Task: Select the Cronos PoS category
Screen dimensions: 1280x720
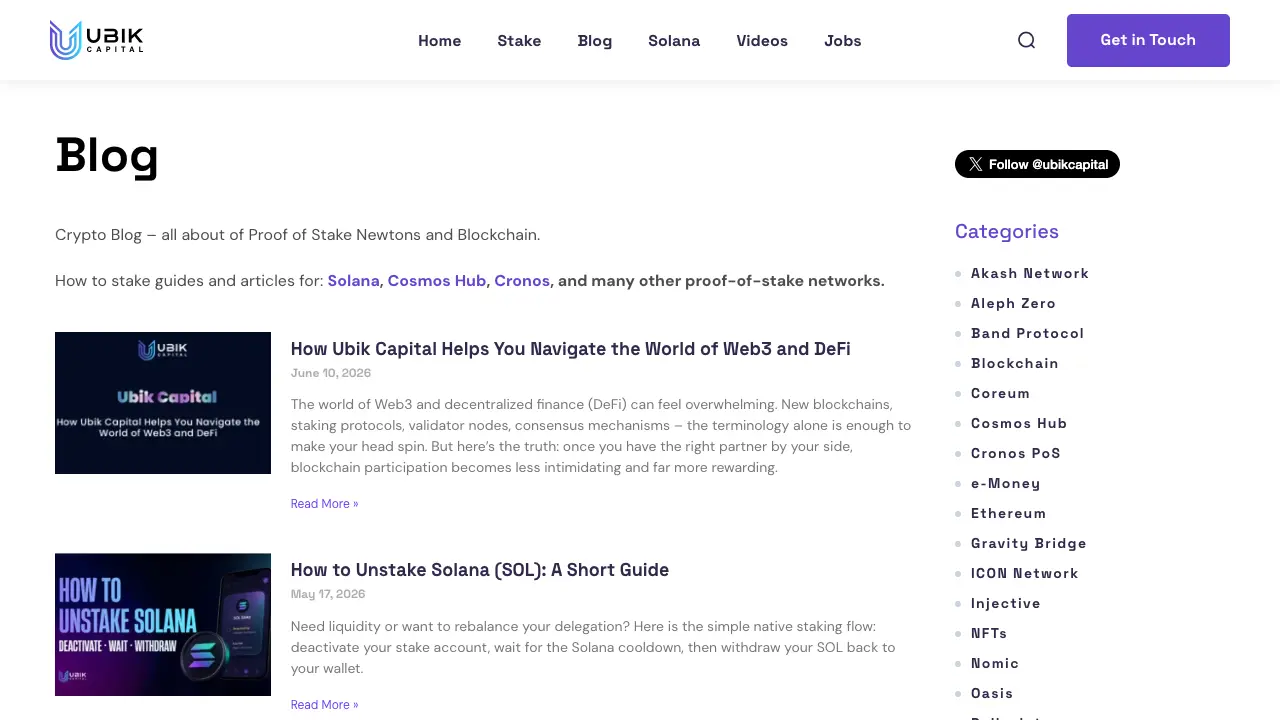Action: pyautogui.click(x=1016, y=453)
